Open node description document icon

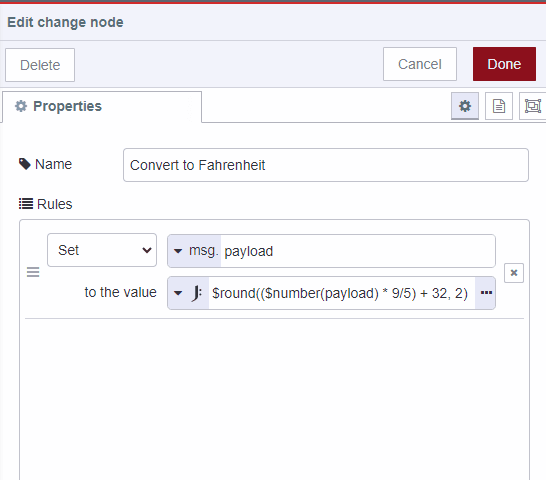(499, 106)
